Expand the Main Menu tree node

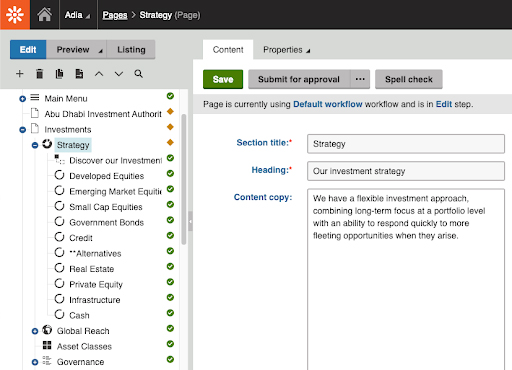22,99
